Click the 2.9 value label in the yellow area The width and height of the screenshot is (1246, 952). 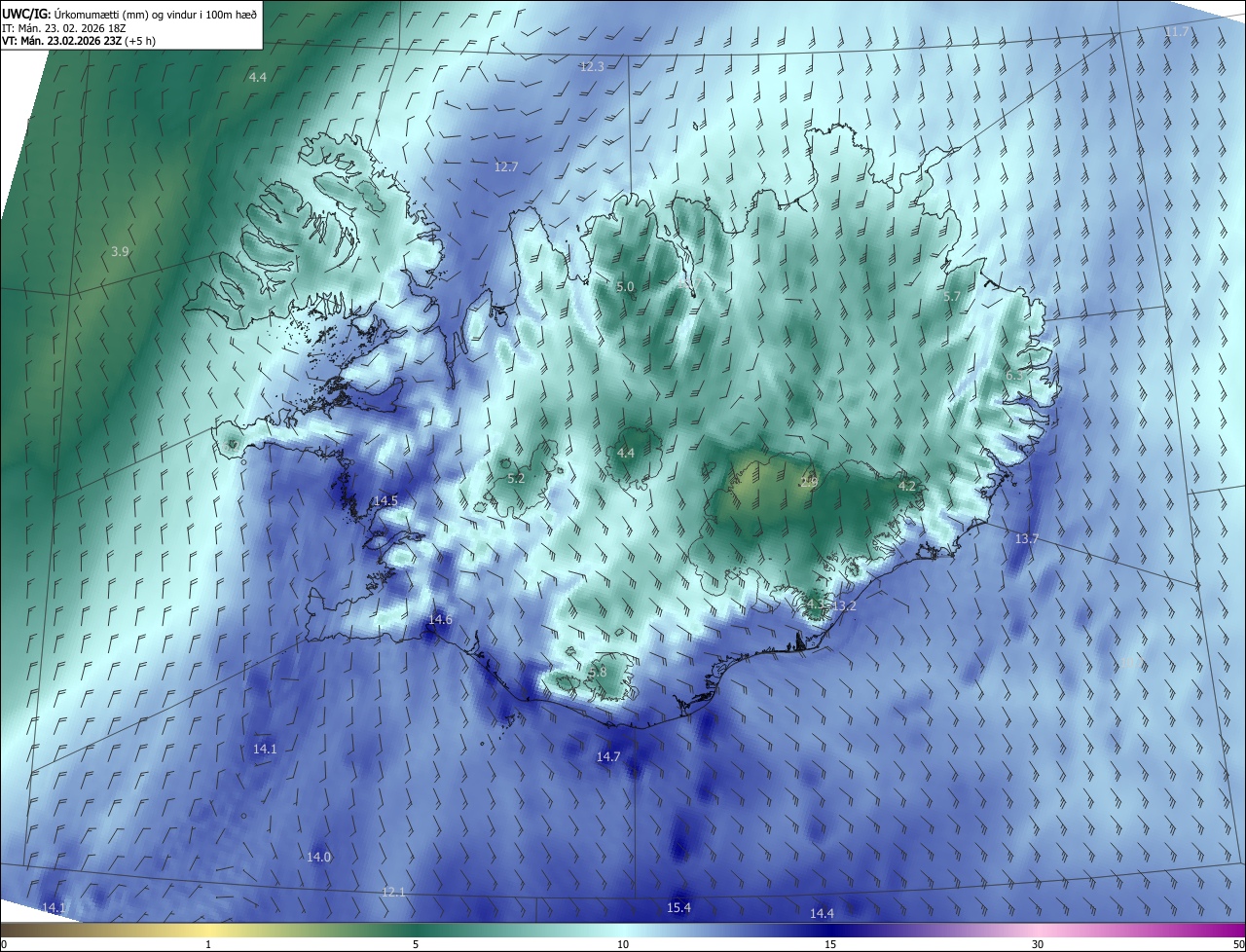coord(809,483)
